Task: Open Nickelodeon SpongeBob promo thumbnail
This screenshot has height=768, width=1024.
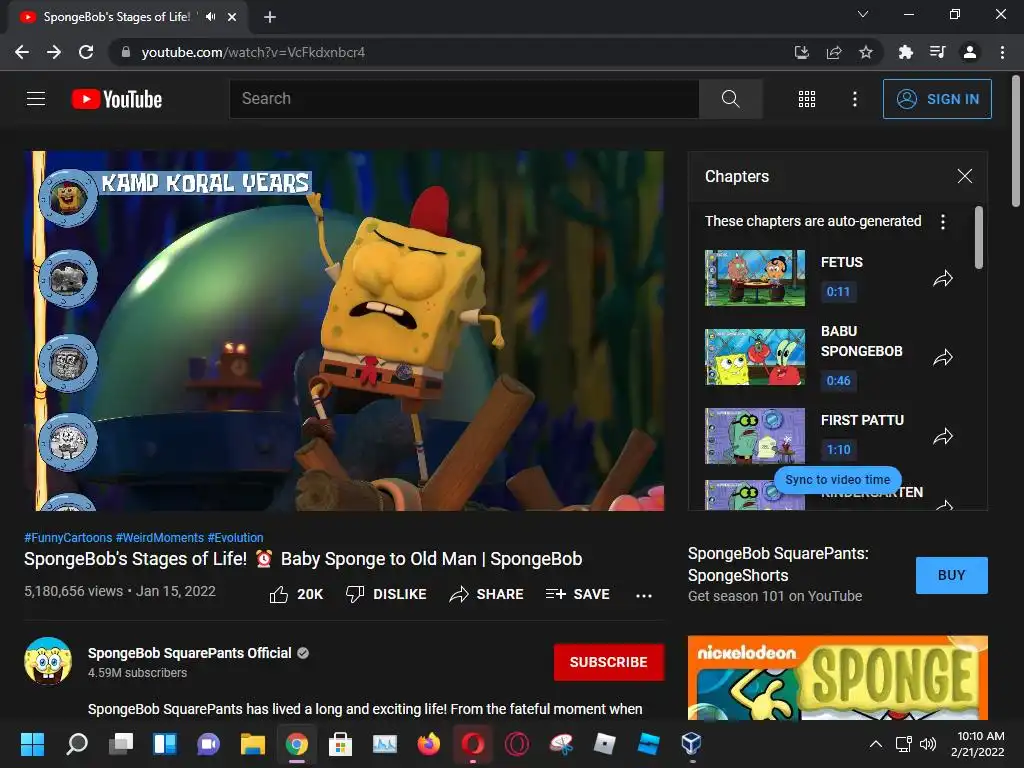Action: pos(837,678)
